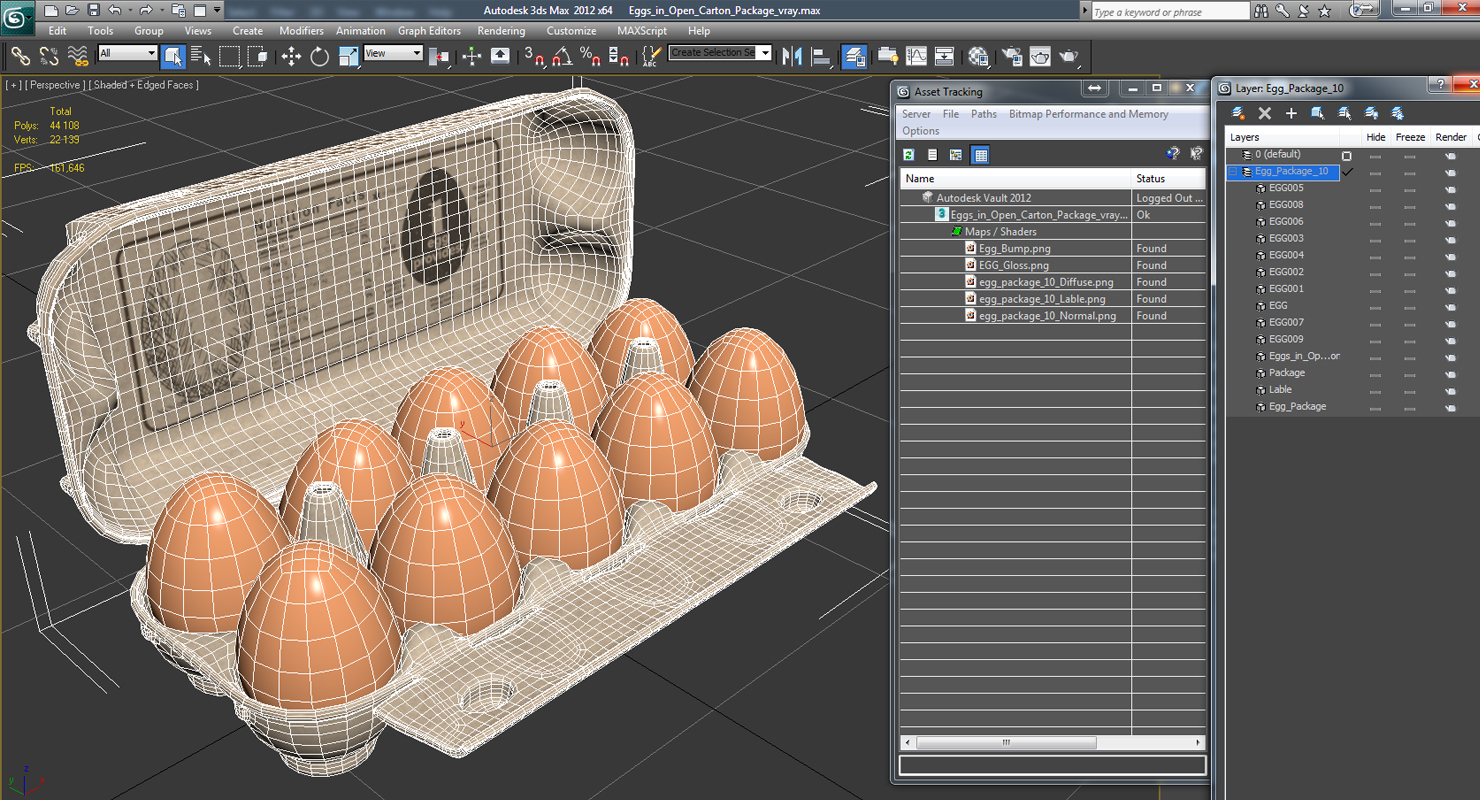1480x800 pixels.
Task: Collapse Egg_Package_10 layer tree
Action: coord(1233,171)
